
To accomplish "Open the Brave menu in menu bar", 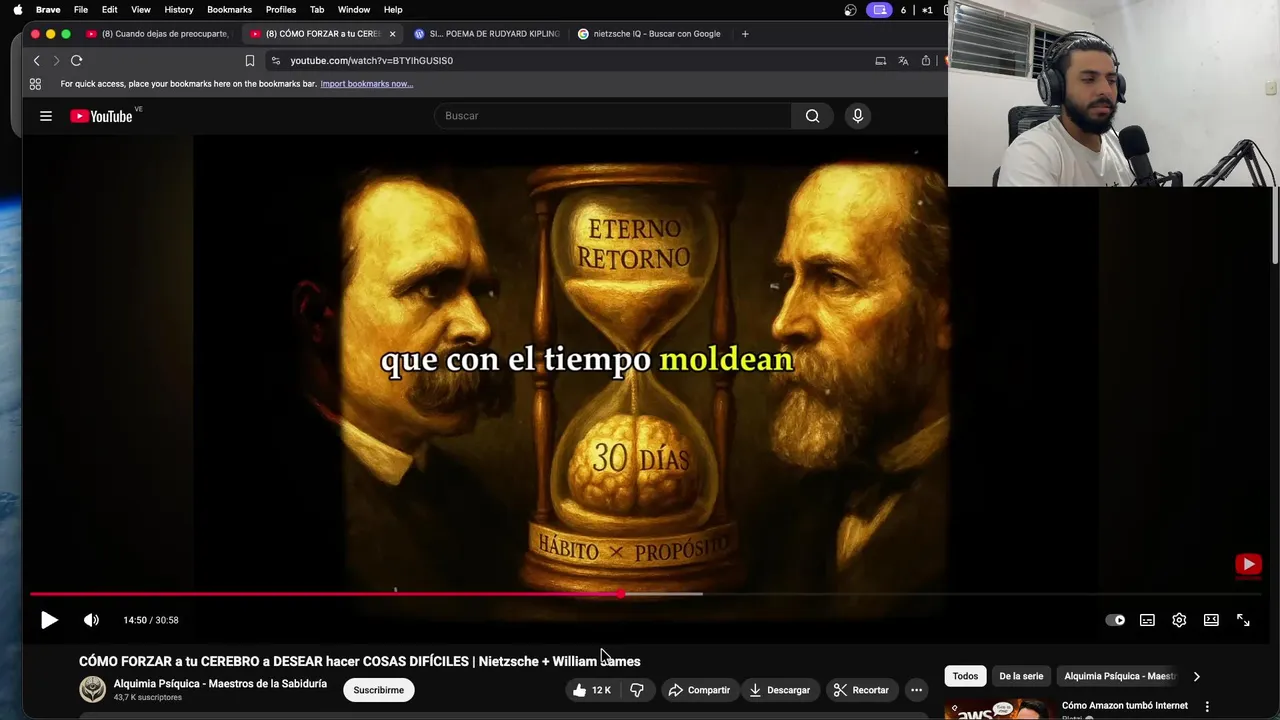I will click(x=48, y=10).
